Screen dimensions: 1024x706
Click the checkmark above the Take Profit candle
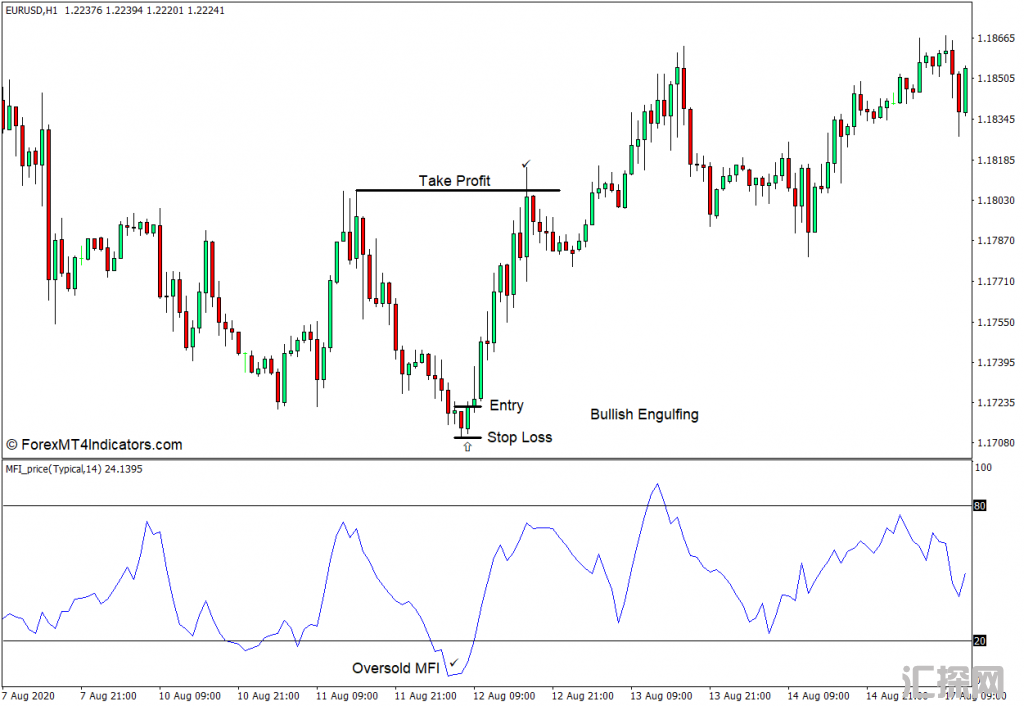point(527,162)
